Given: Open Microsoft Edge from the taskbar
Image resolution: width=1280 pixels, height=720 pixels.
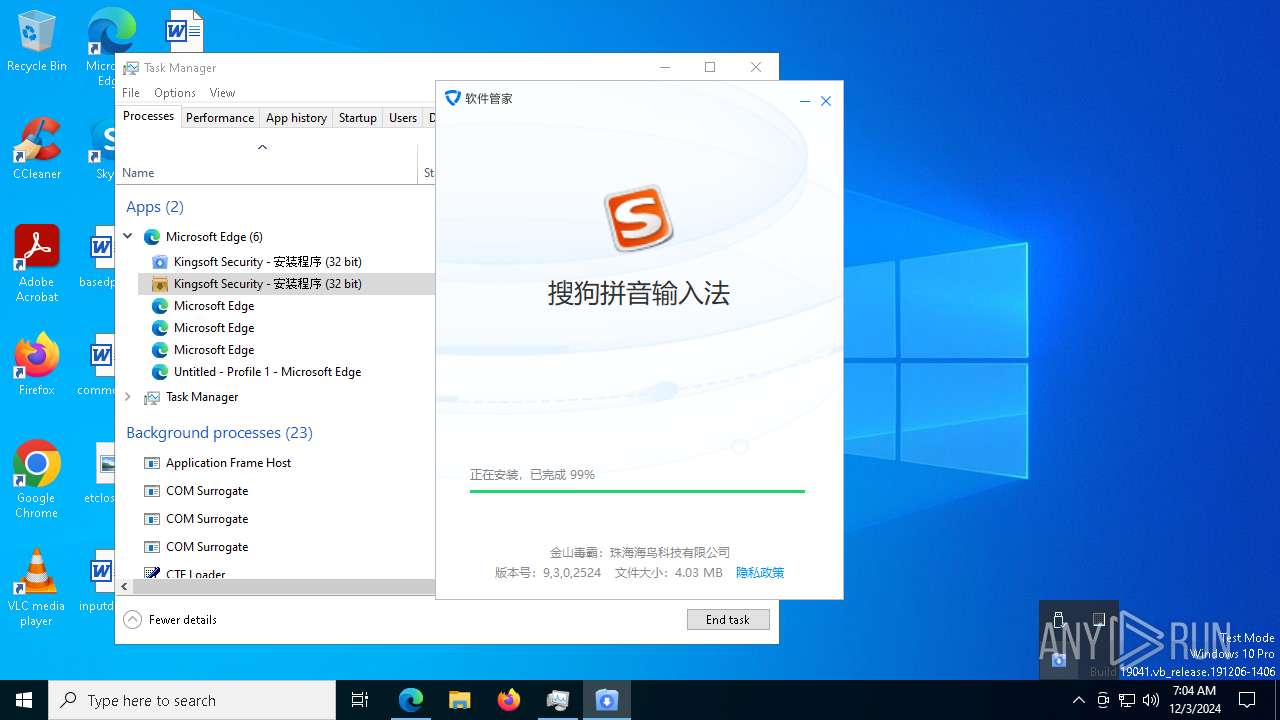Looking at the screenshot, I should point(411,700).
